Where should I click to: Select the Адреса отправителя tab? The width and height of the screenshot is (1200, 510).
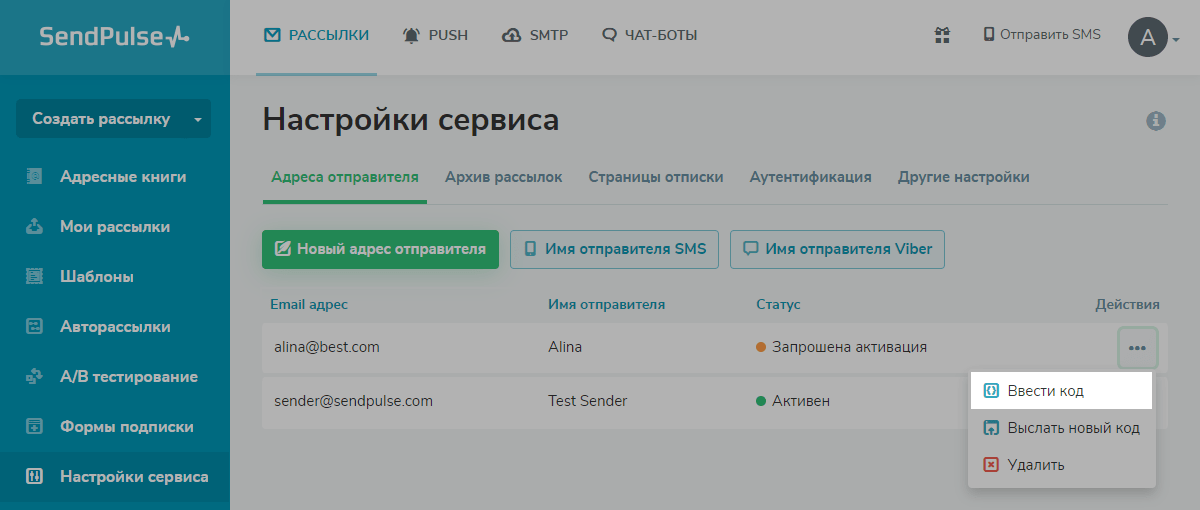(345, 177)
